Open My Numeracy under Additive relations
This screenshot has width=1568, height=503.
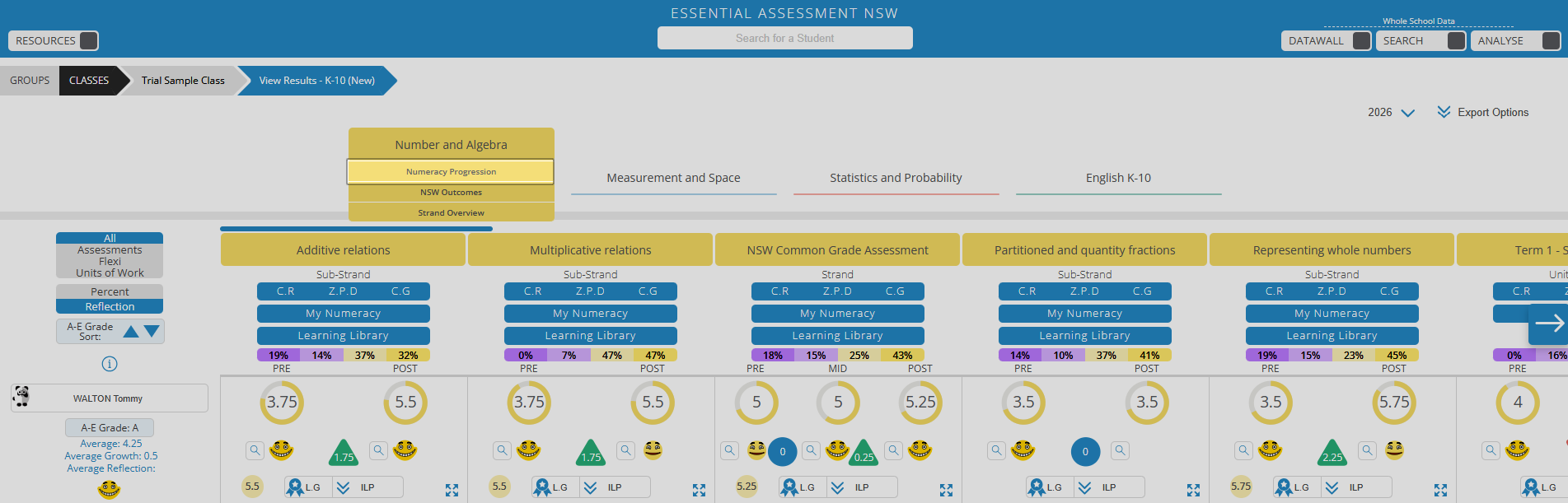(x=344, y=314)
